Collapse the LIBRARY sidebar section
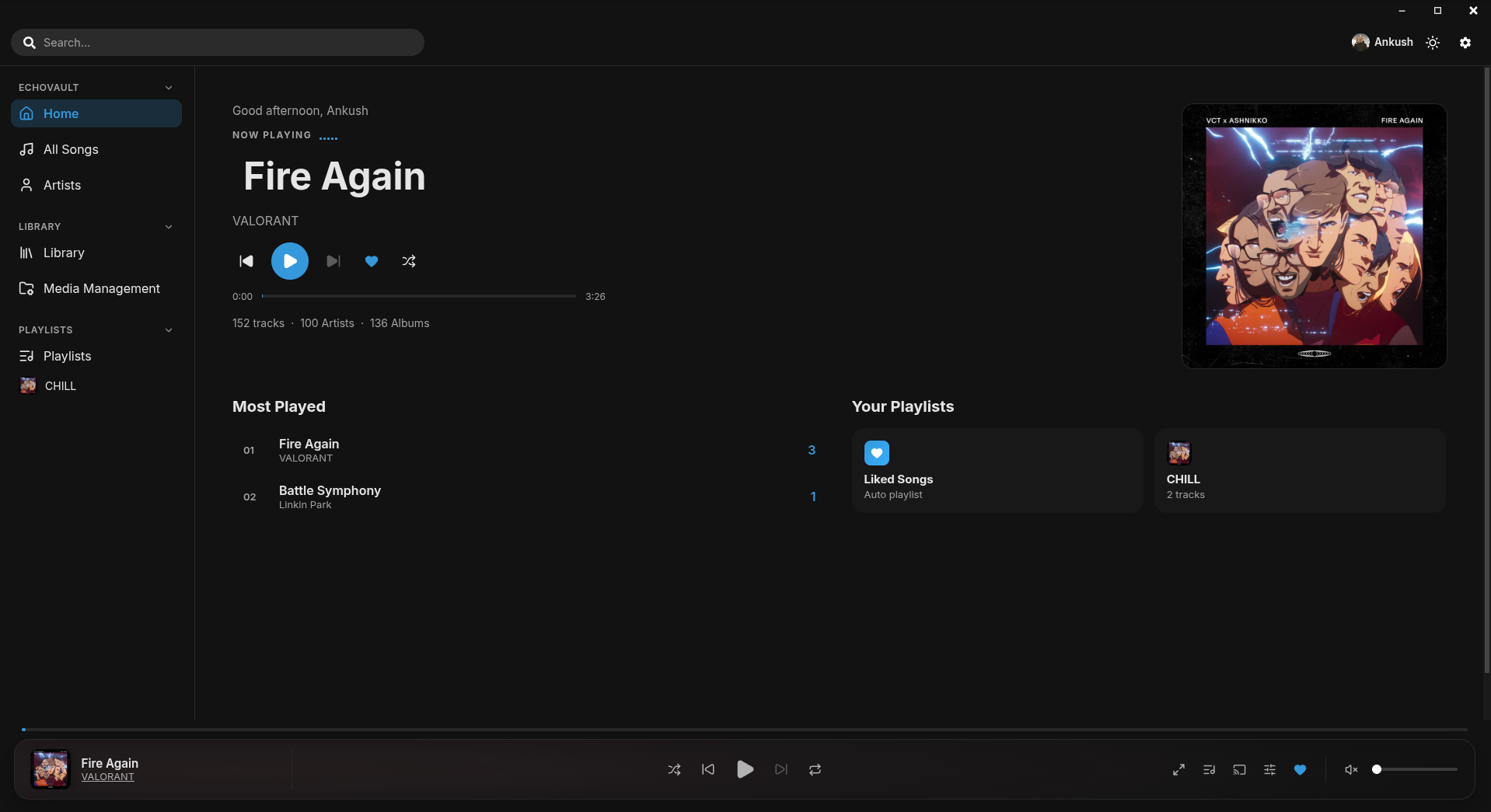The width and height of the screenshot is (1491, 812). tap(169, 227)
